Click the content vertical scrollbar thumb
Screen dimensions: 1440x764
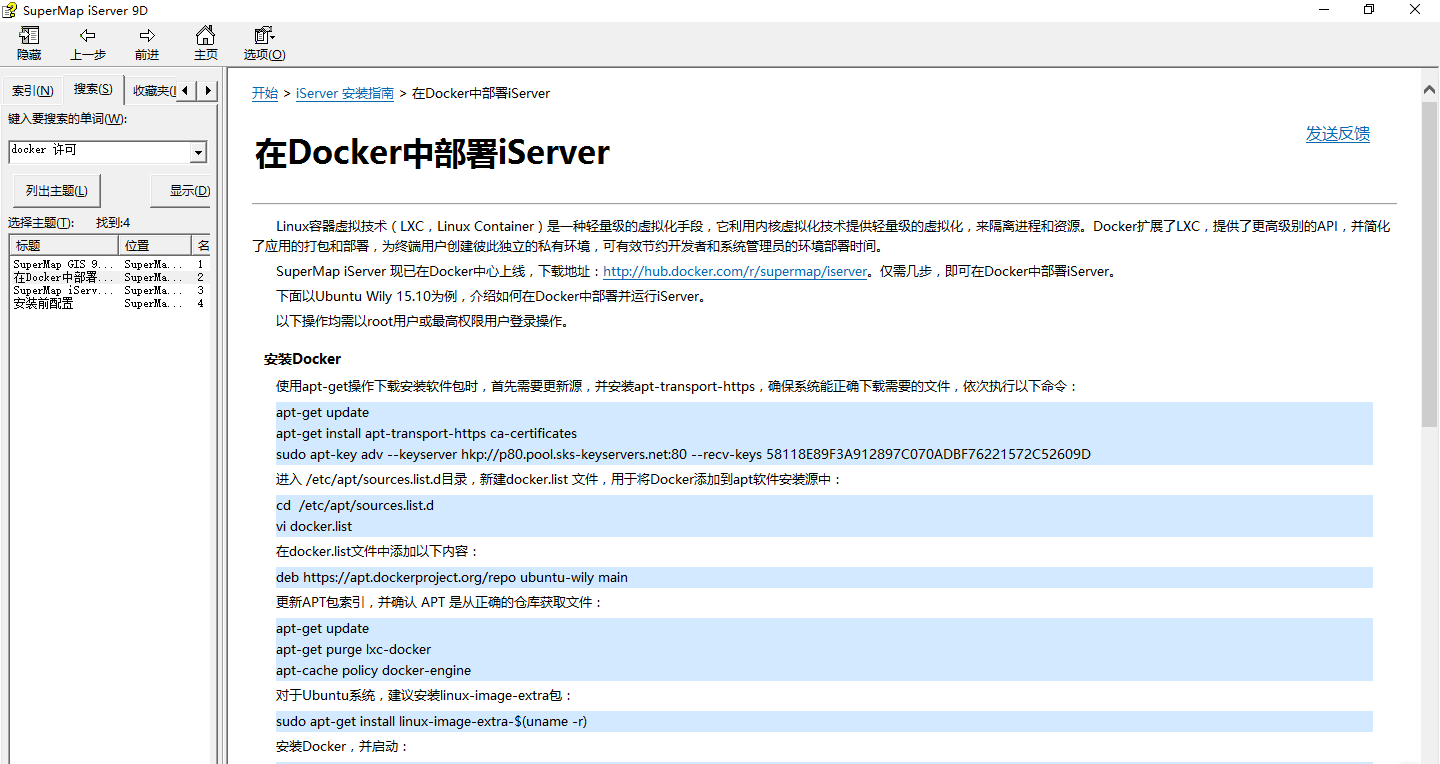(x=1430, y=265)
